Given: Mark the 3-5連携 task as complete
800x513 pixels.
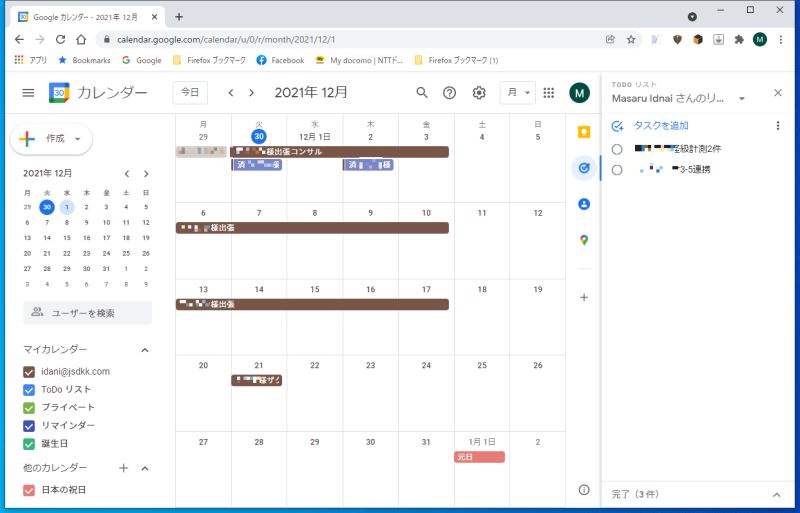Looking at the screenshot, I should coord(617,169).
